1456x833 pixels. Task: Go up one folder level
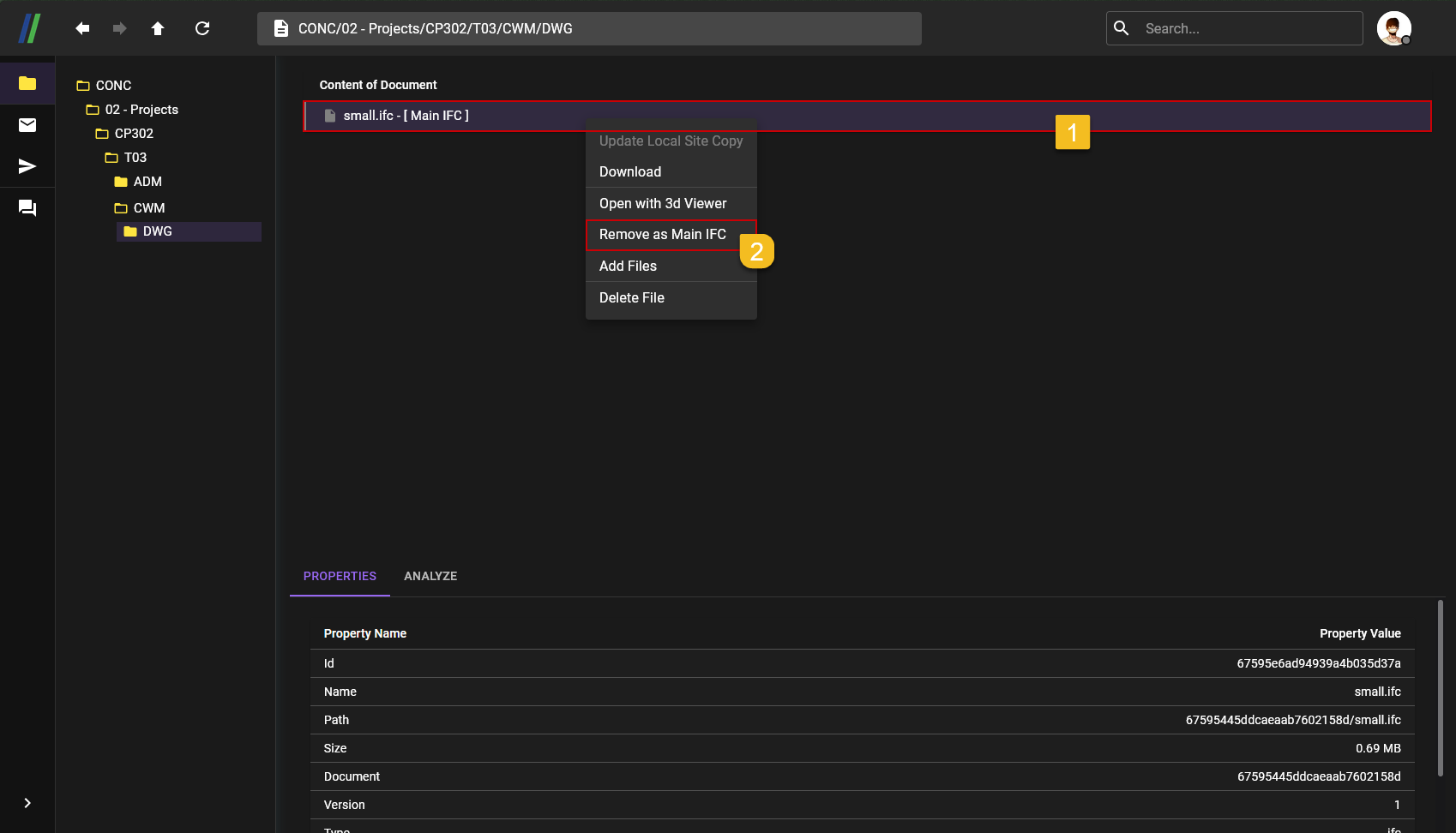click(x=158, y=28)
